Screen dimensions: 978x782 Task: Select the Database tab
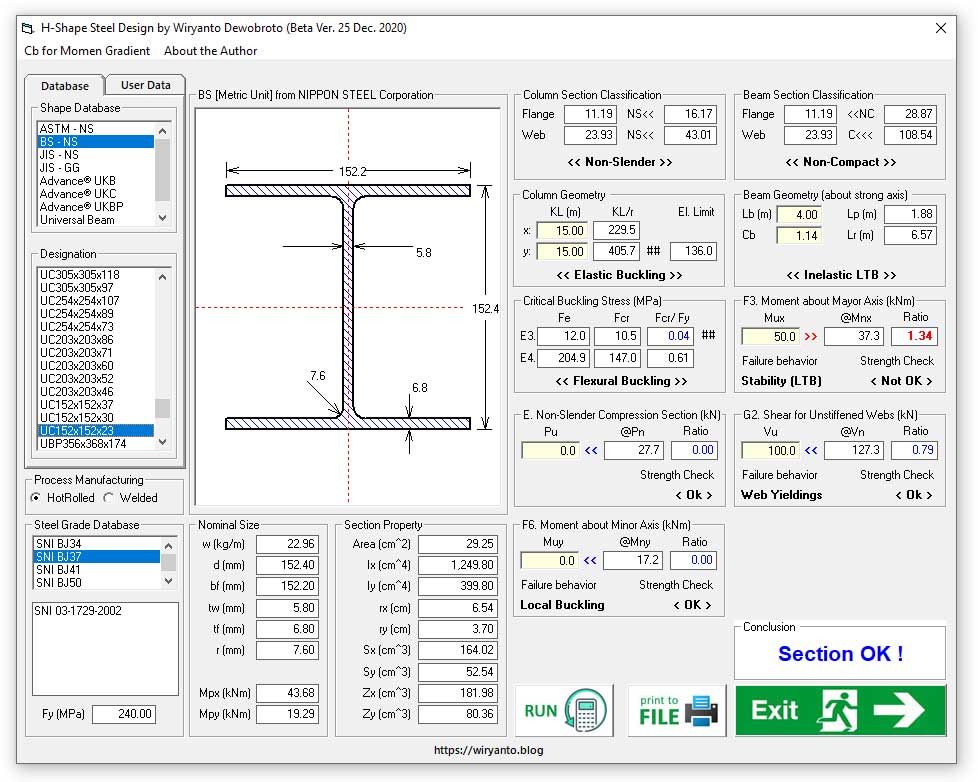[65, 86]
